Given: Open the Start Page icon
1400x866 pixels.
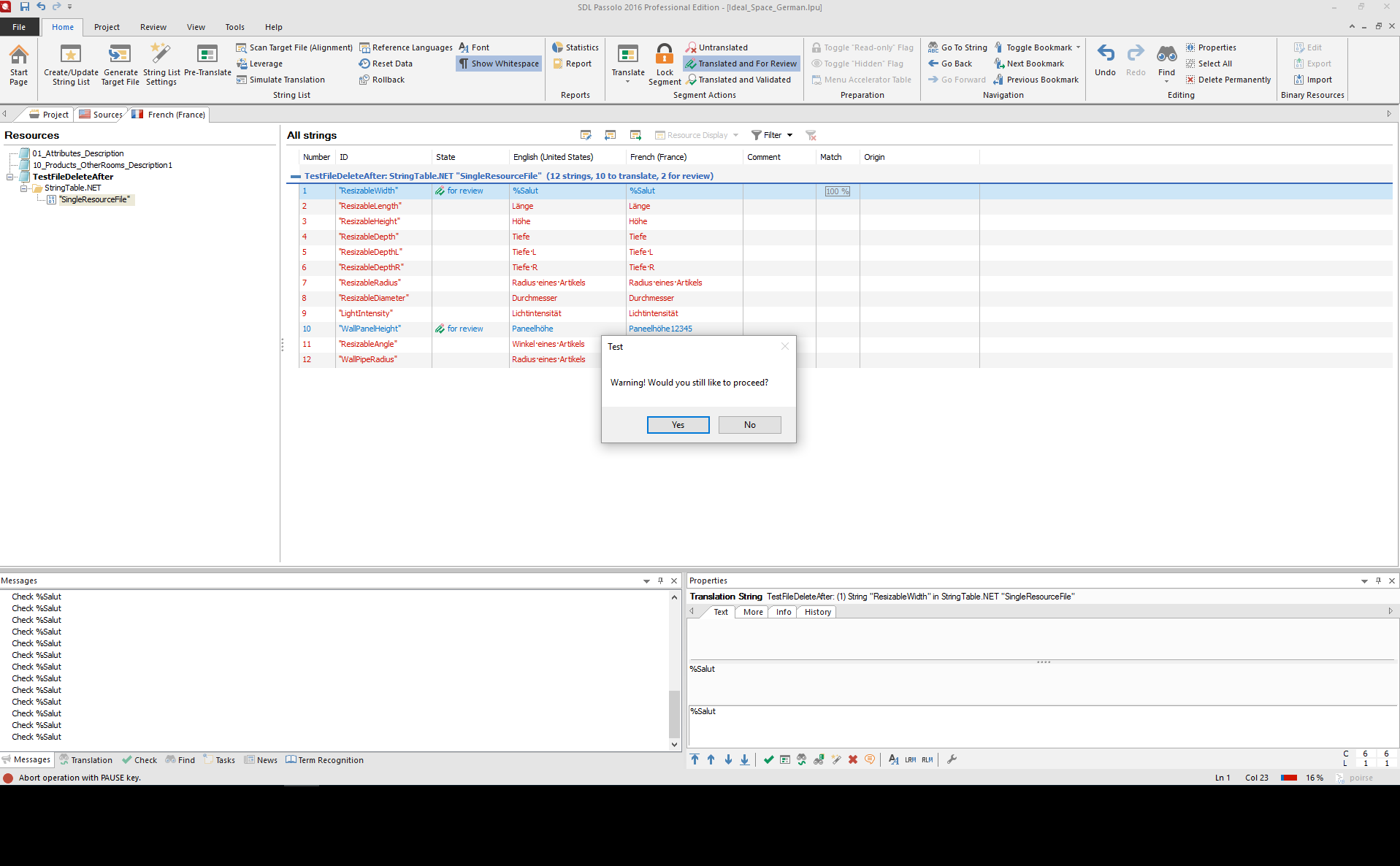Looking at the screenshot, I should tap(19, 65).
